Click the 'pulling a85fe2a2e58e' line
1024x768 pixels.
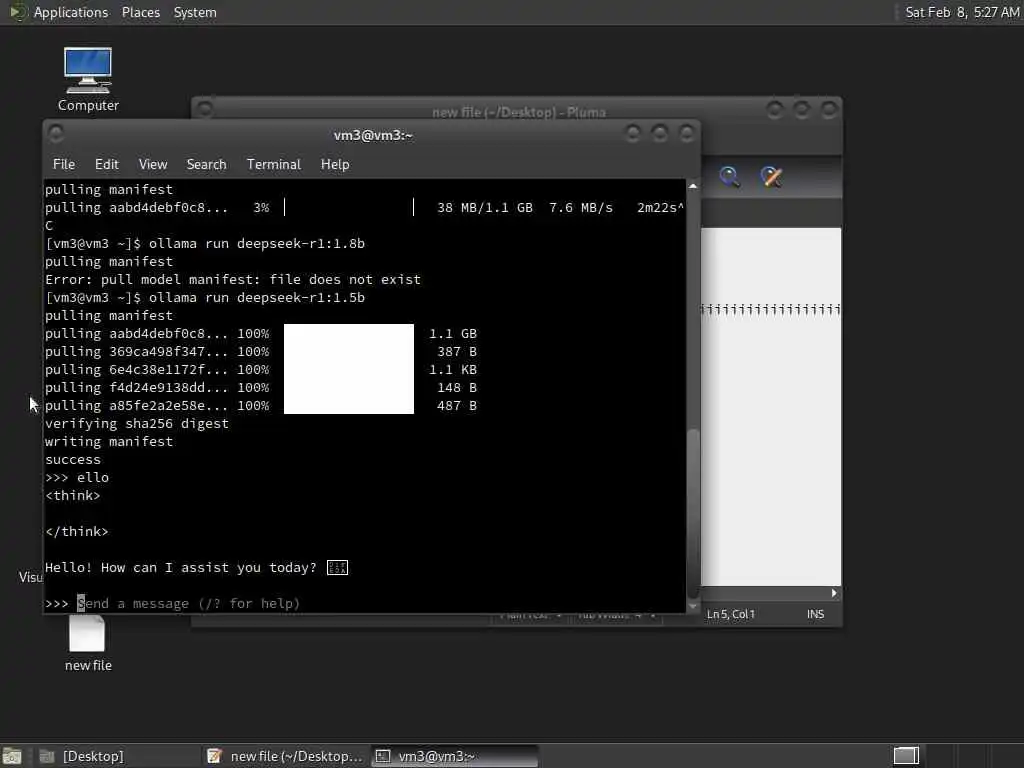[x=261, y=406]
